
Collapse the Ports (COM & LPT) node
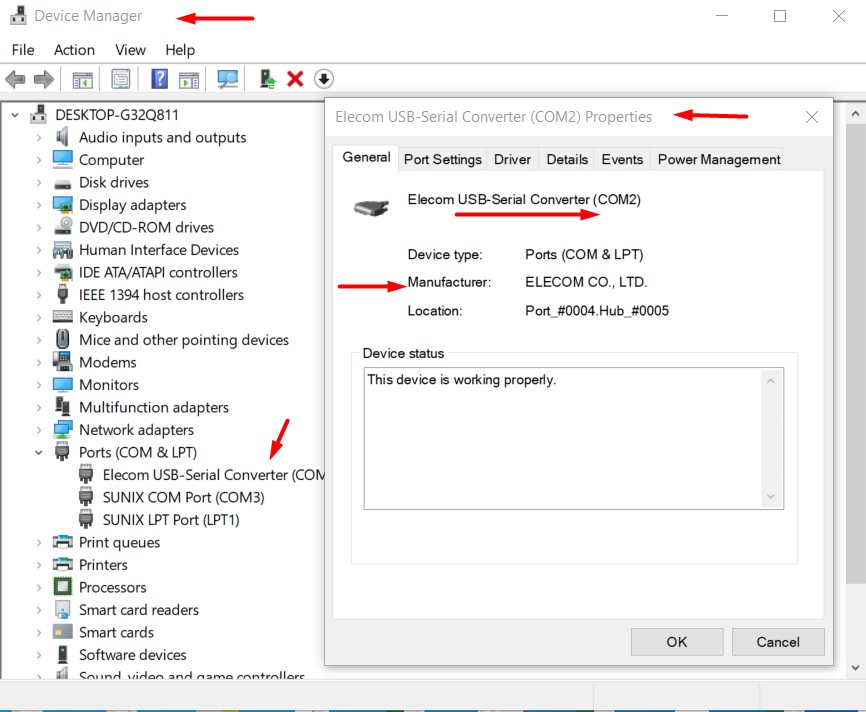tap(39, 452)
